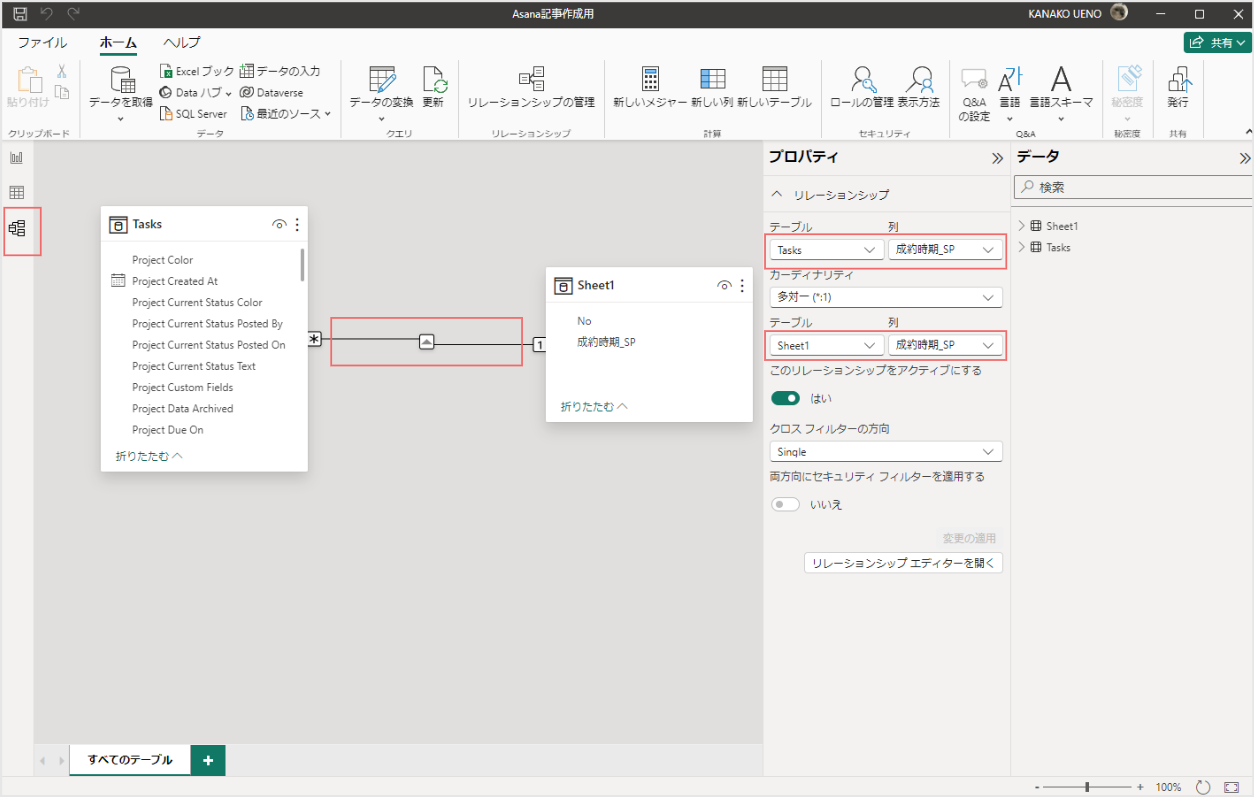Collapse the プロパティ pane
This screenshot has width=1254, height=797.
coord(997,158)
